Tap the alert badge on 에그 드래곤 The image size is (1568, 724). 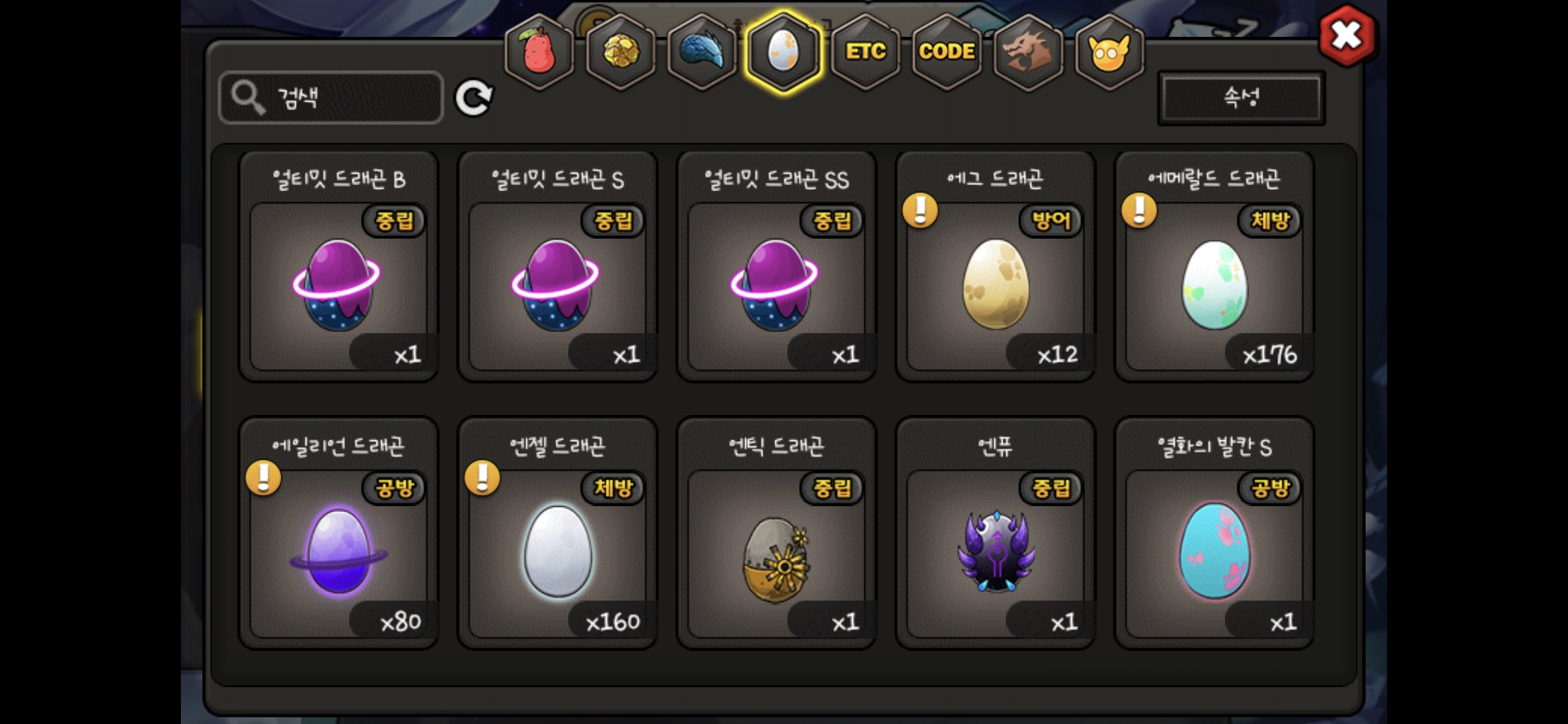click(920, 210)
